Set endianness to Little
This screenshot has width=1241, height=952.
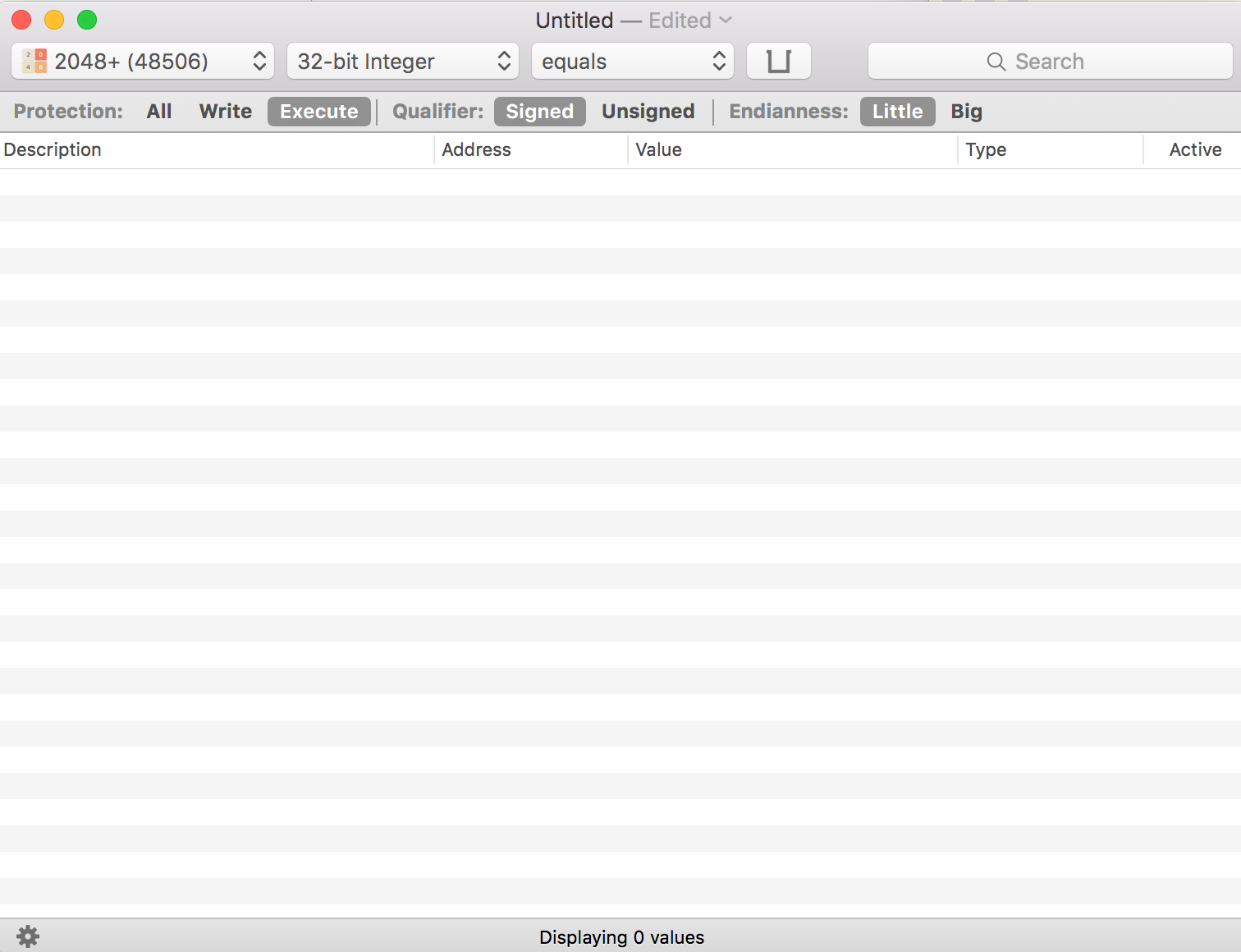(898, 112)
